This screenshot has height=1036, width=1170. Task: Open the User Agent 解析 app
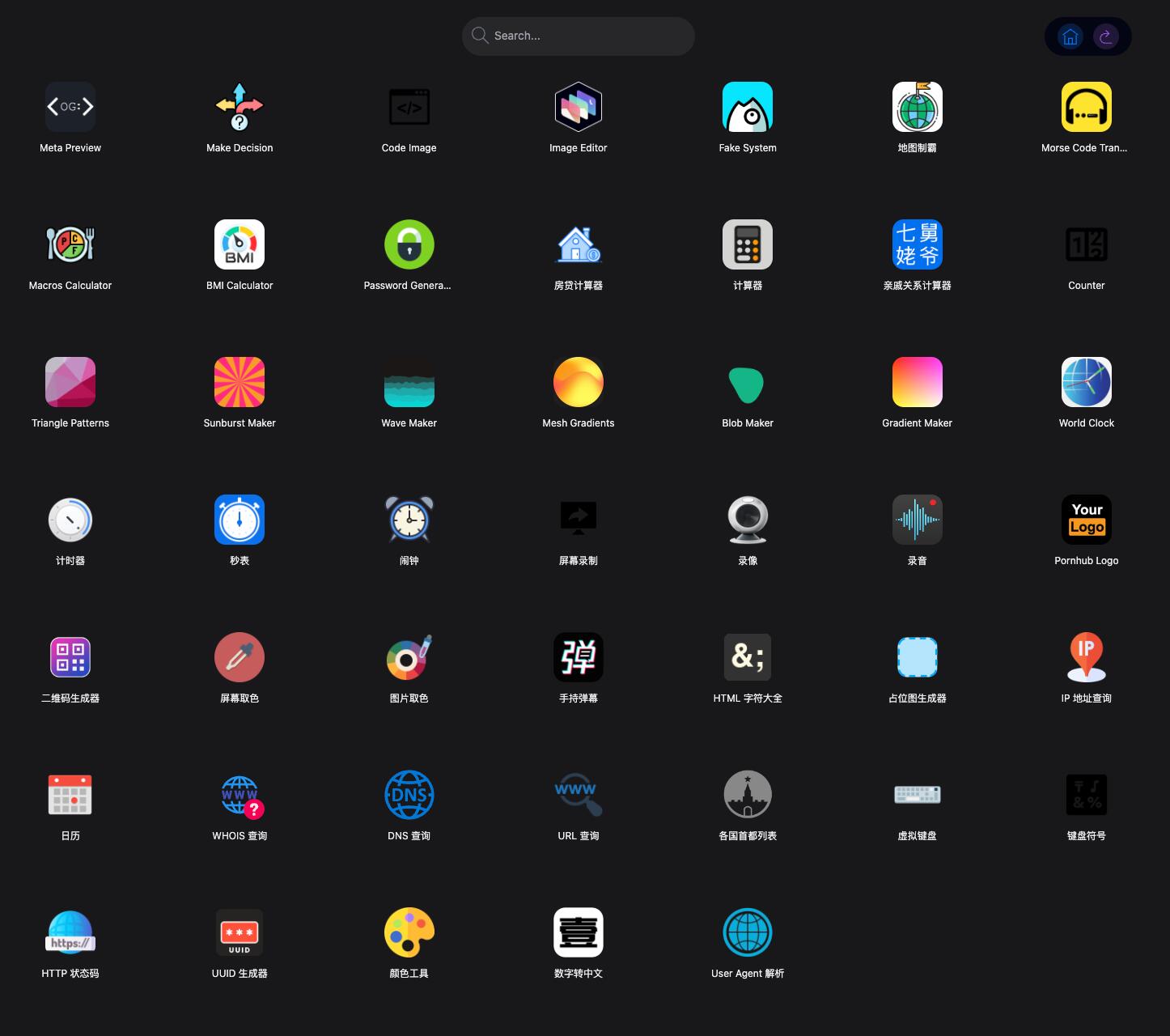point(747,933)
